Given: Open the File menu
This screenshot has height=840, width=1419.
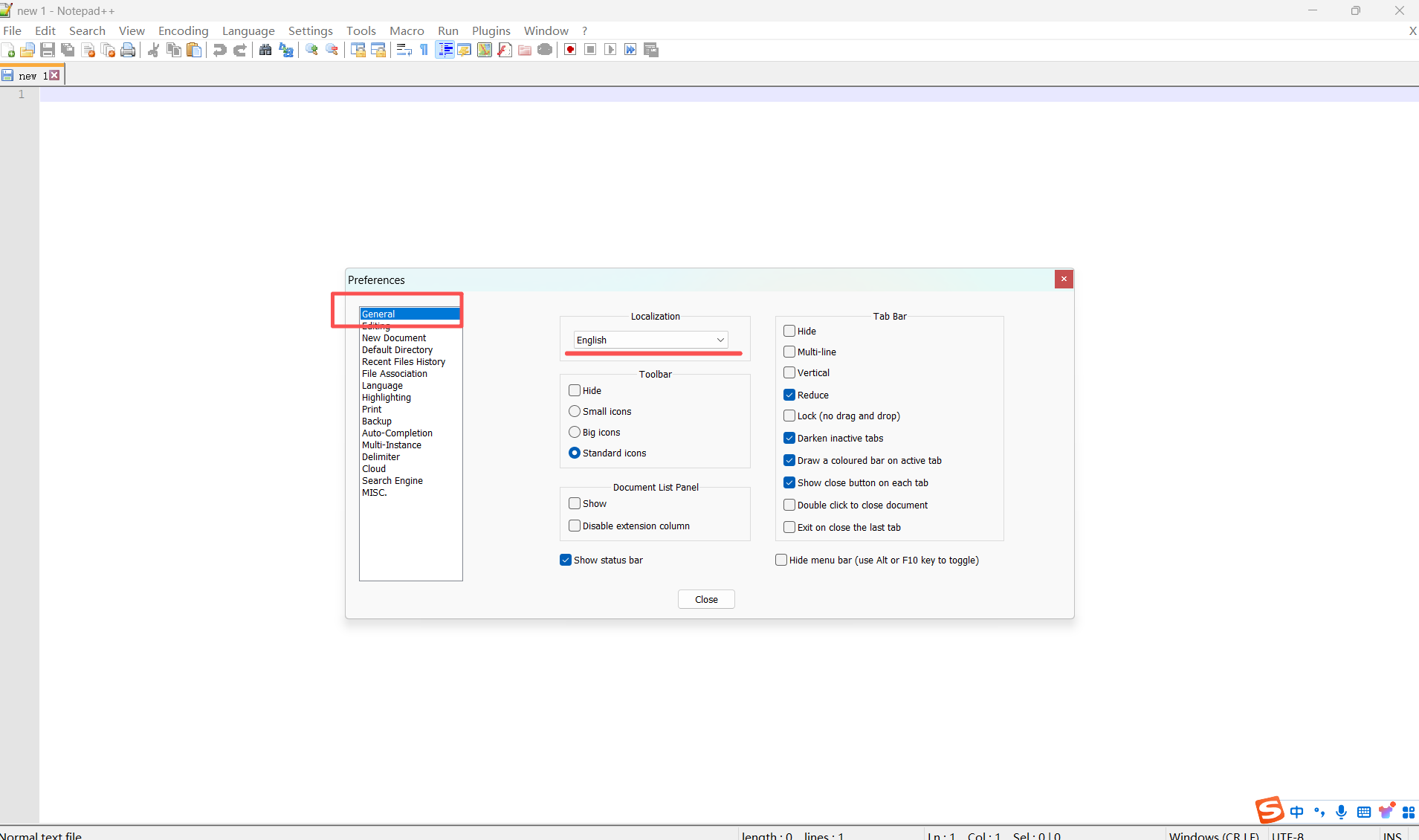Looking at the screenshot, I should (x=12, y=30).
